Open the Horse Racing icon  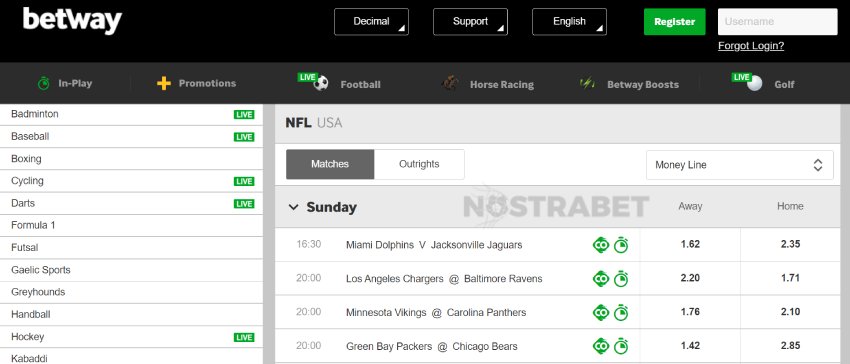coord(450,84)
